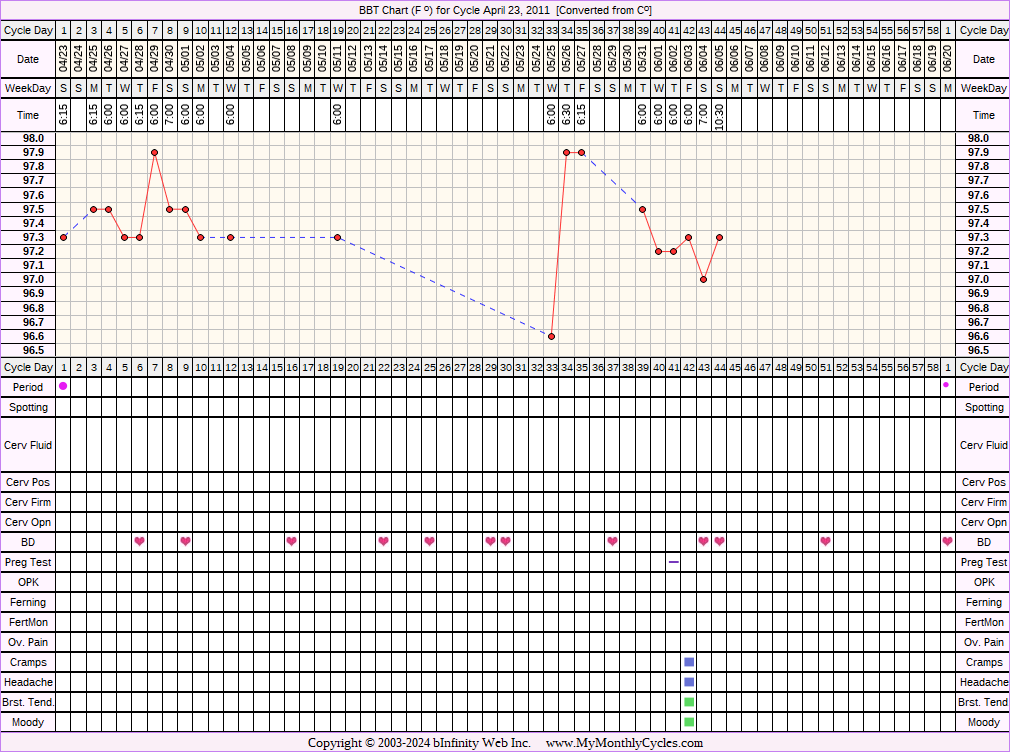Select the green Brst. Tend. marker on day 42
Image resolution: width=1010 pixels, height=752 pixels.
coord(689,702)
